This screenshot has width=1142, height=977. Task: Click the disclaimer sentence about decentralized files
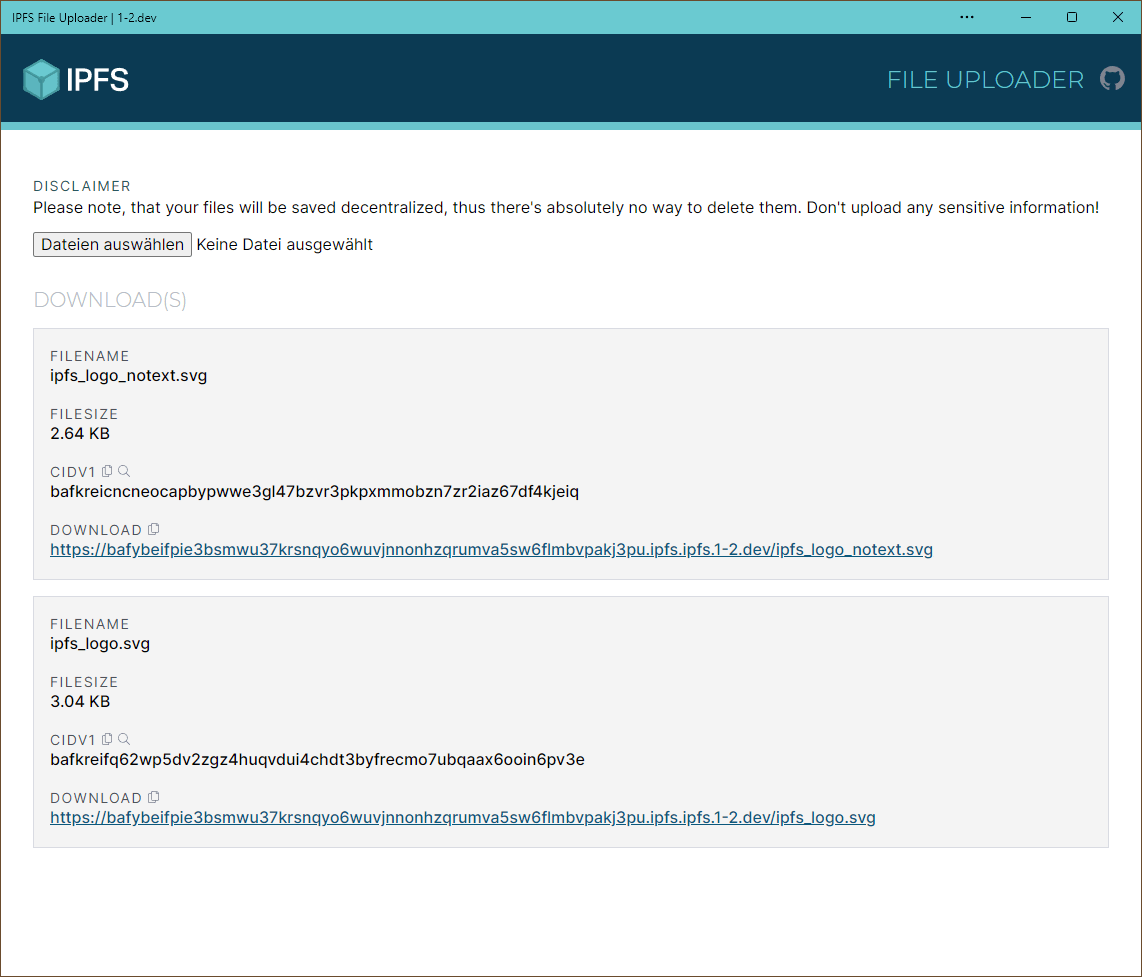(x=566, y=208)
